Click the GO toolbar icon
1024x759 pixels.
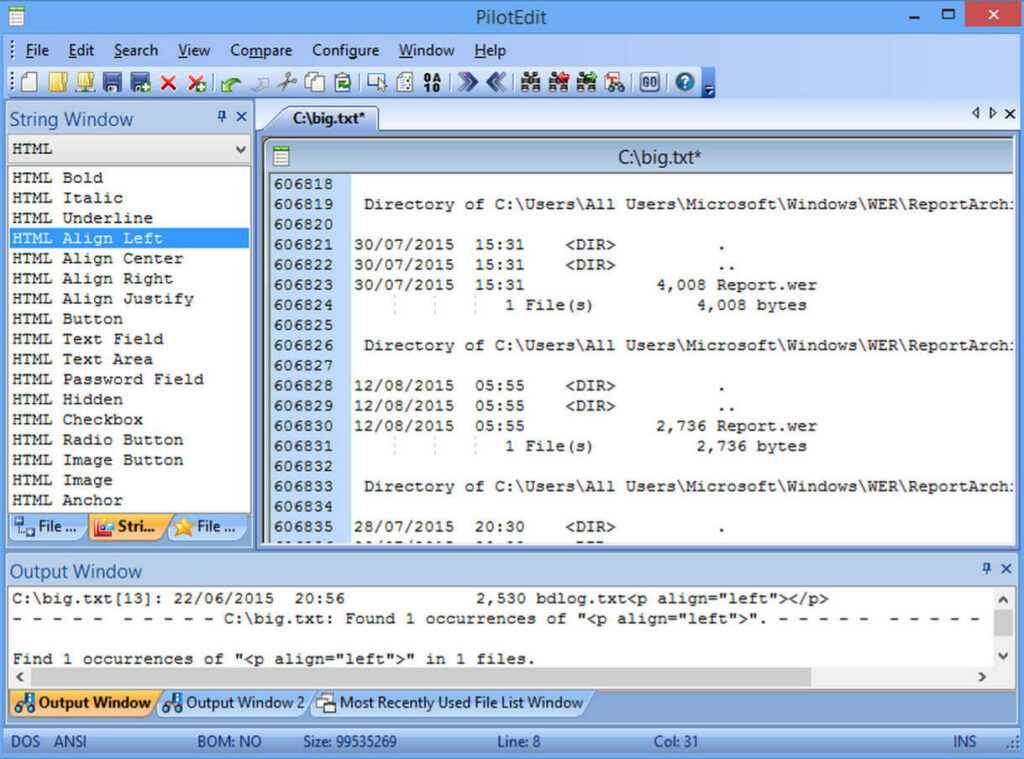point(647,82)
